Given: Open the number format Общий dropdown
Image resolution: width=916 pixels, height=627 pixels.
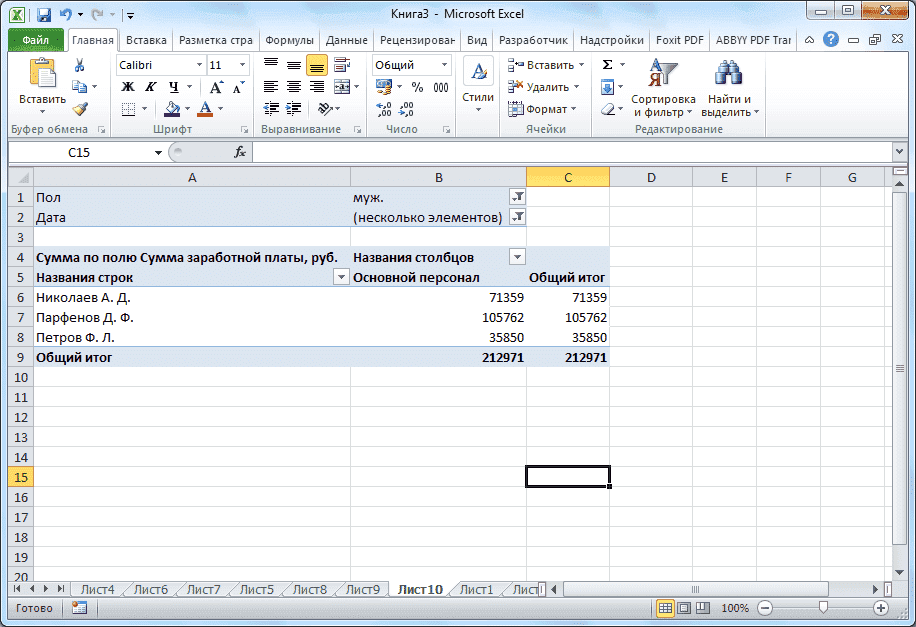Looking at the screenshot, I should click(444, 64).
